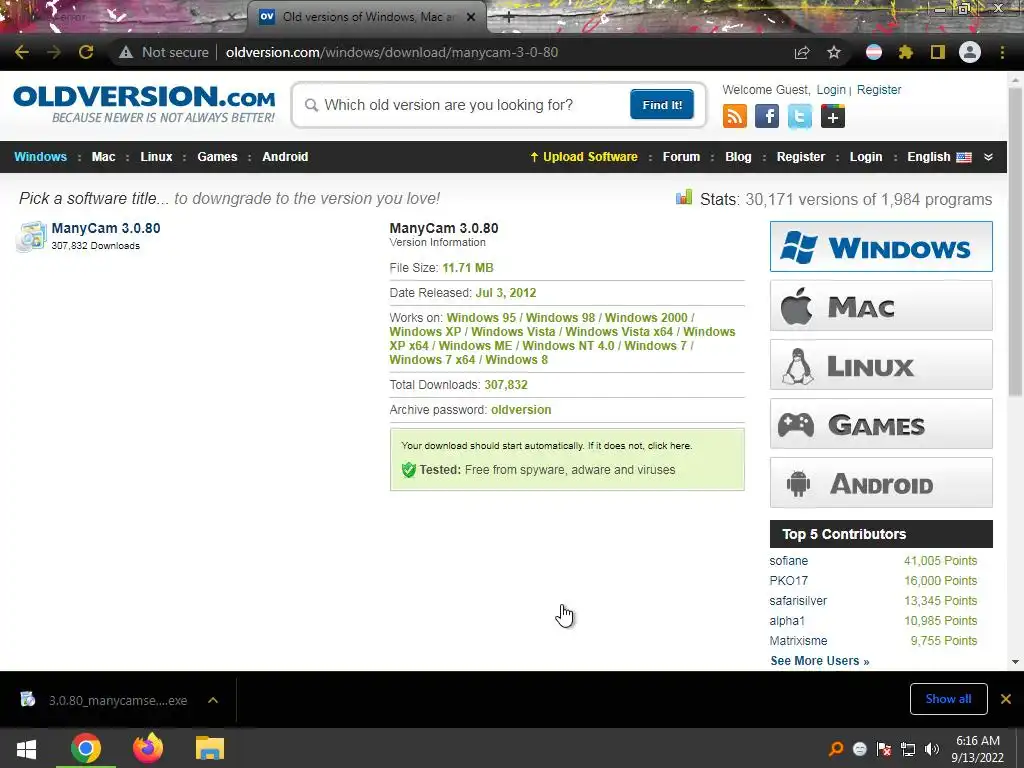Open the Blog nav link
This screenshot has height=768, width=1024.
coord(738,157)
